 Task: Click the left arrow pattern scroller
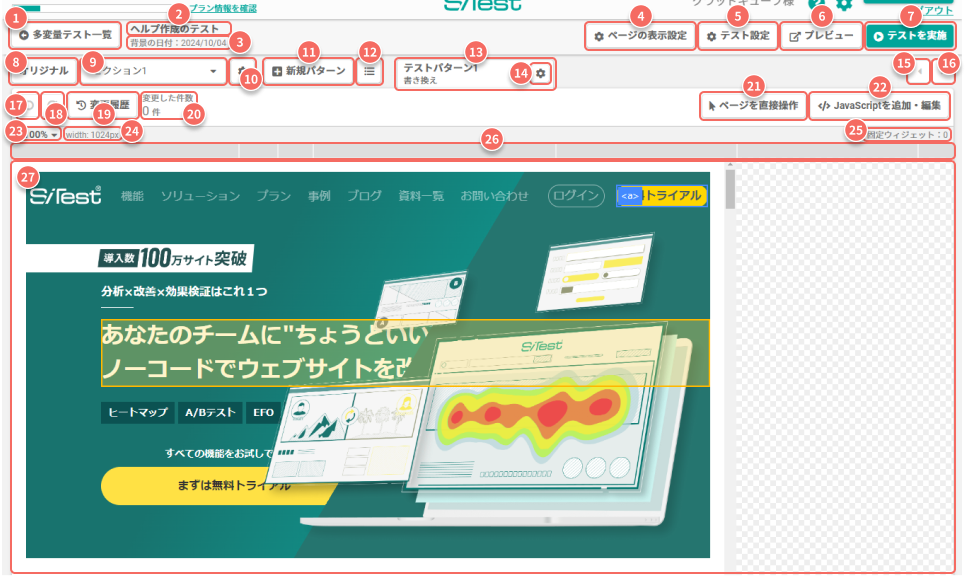[x=919, y=72]
